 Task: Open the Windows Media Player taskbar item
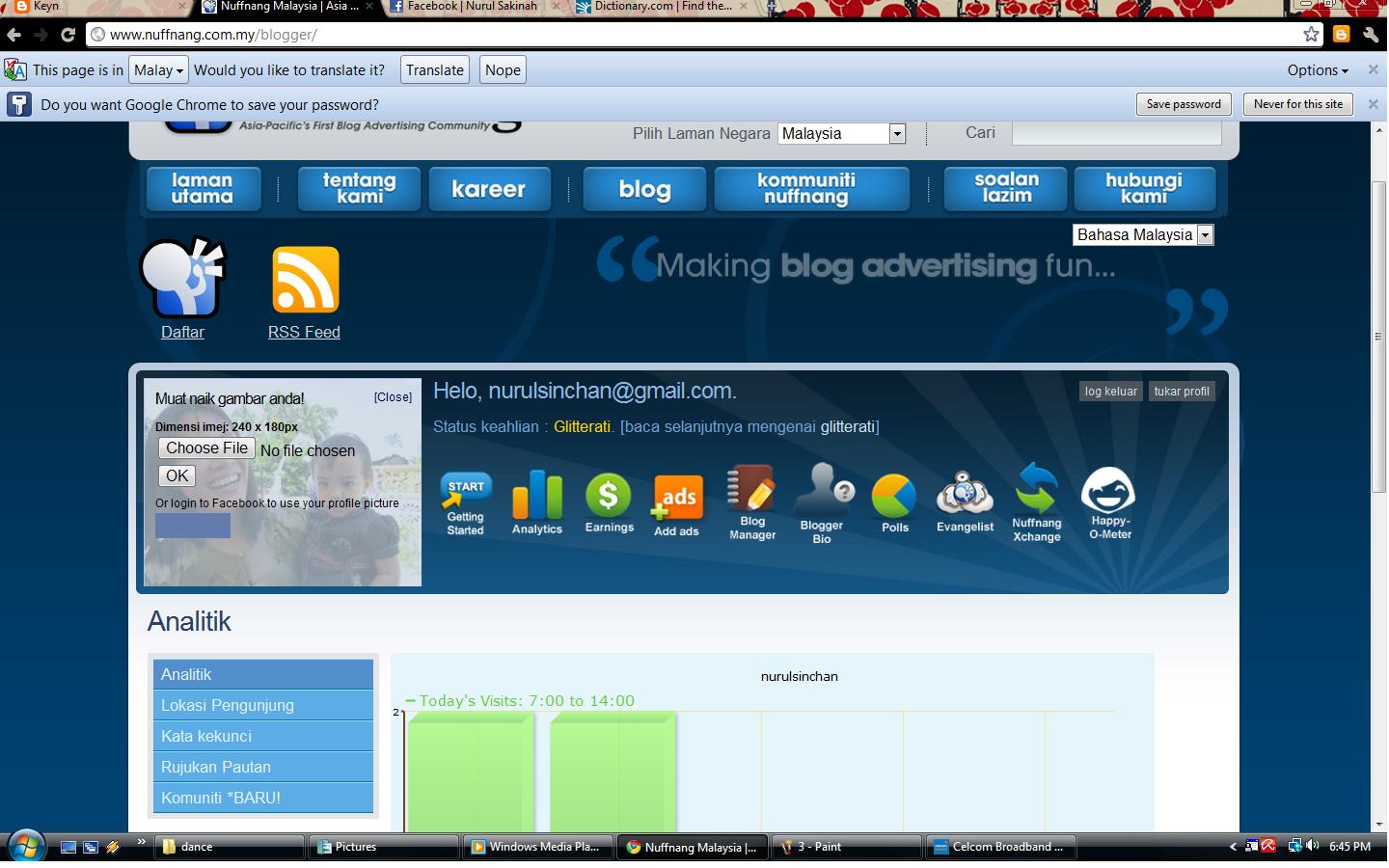[537, 847]
